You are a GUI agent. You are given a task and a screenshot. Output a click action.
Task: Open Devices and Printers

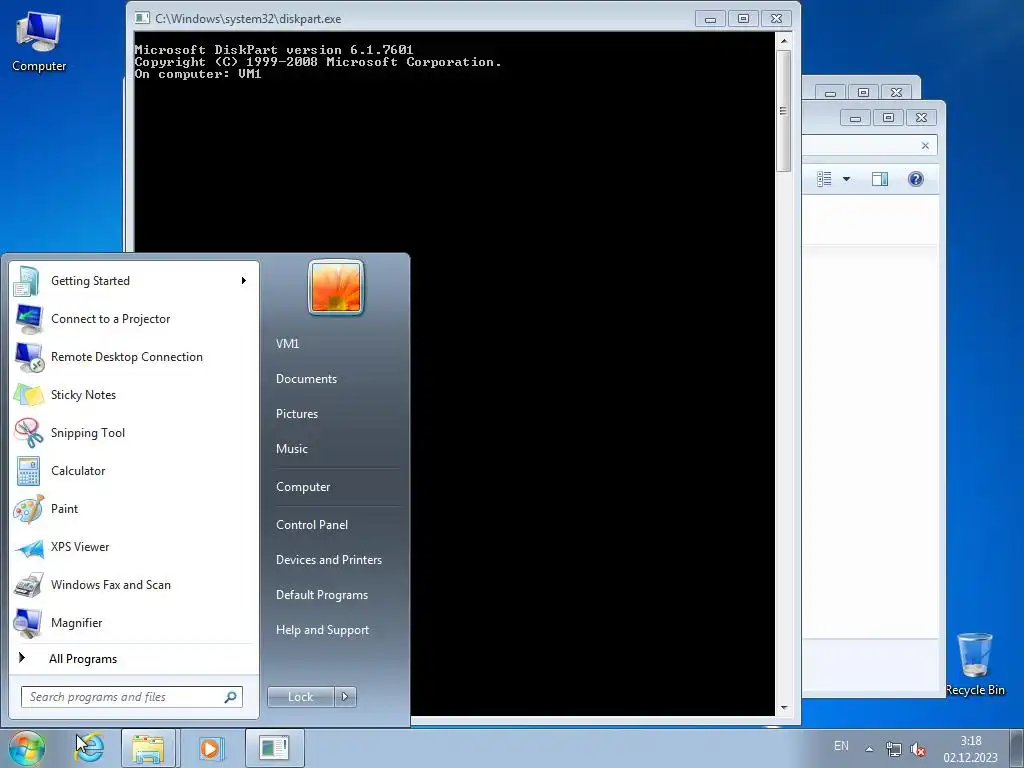(328, 560)
